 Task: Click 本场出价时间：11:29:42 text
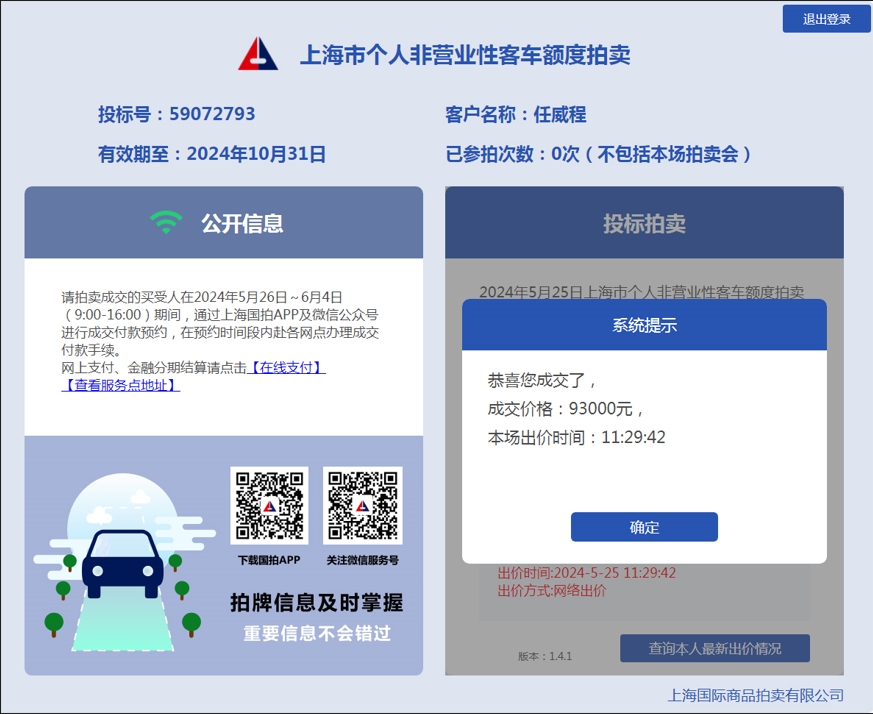pyautogui.click(x=576, y=437)
